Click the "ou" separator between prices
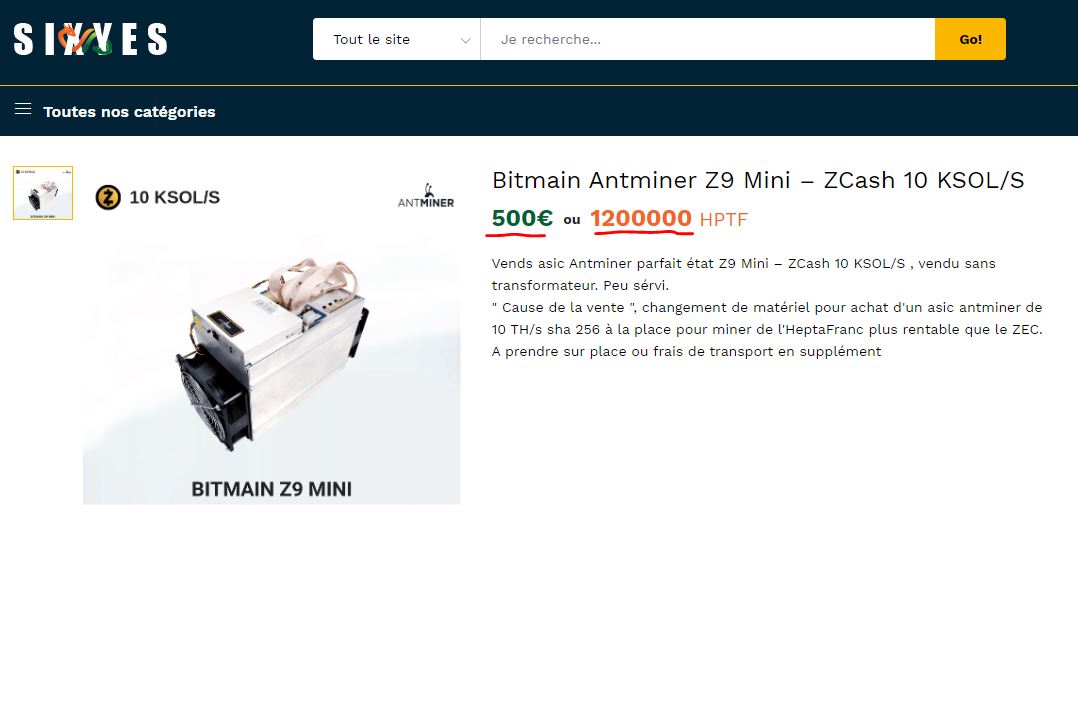 [571, 220]
